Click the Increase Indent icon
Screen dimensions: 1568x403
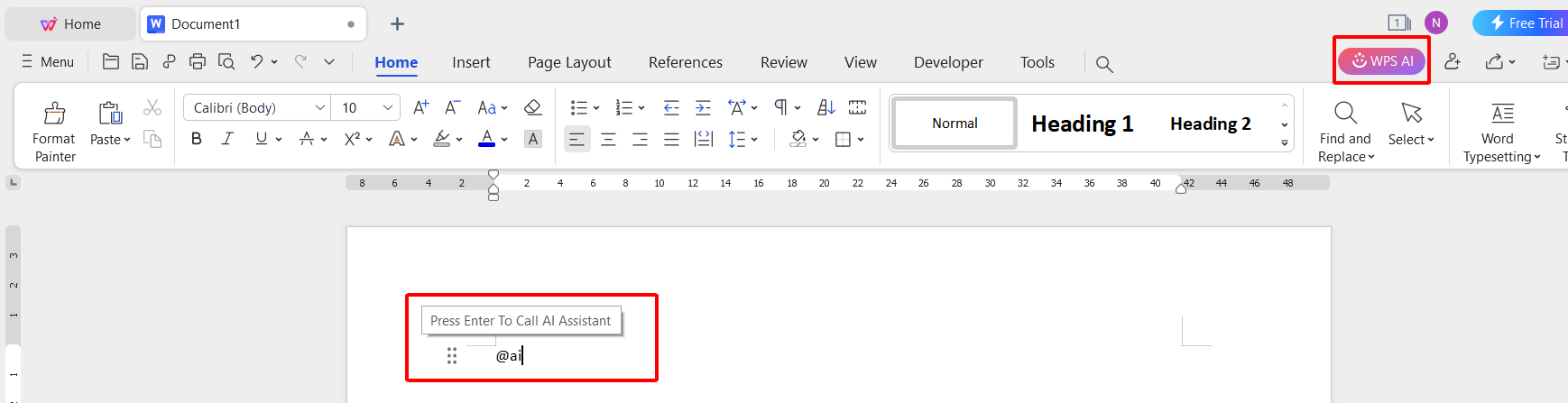coord(703,107)
